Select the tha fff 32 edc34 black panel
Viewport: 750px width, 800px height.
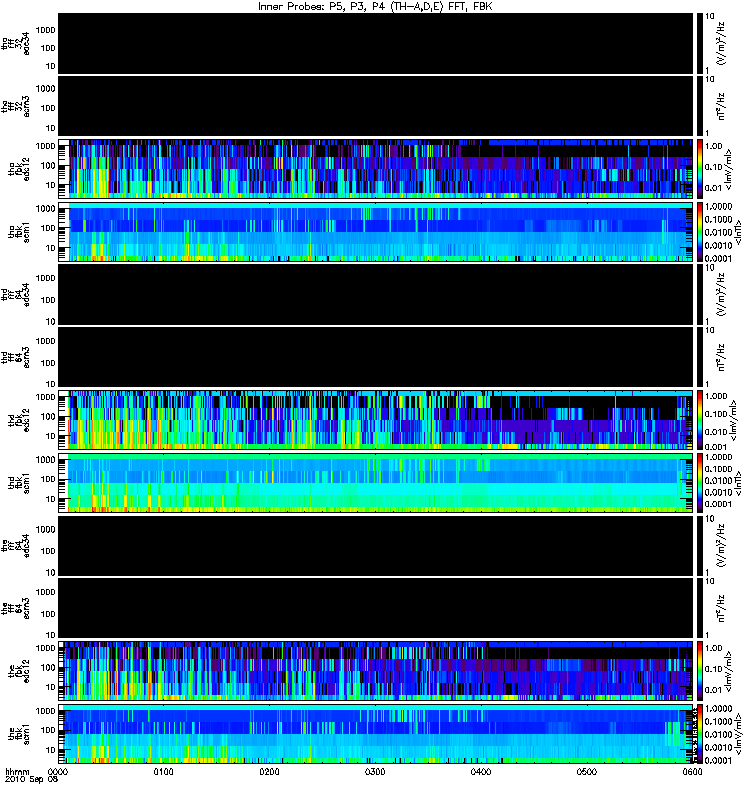(x=376, y=43)
